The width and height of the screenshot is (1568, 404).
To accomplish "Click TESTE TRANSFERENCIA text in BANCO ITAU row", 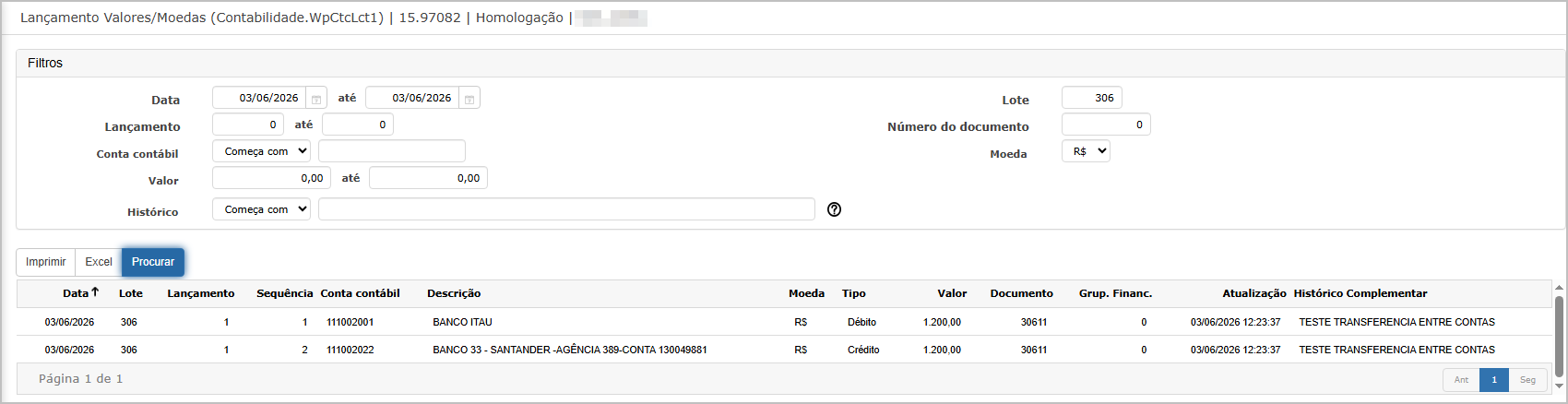I will [x=1397, y=322].
